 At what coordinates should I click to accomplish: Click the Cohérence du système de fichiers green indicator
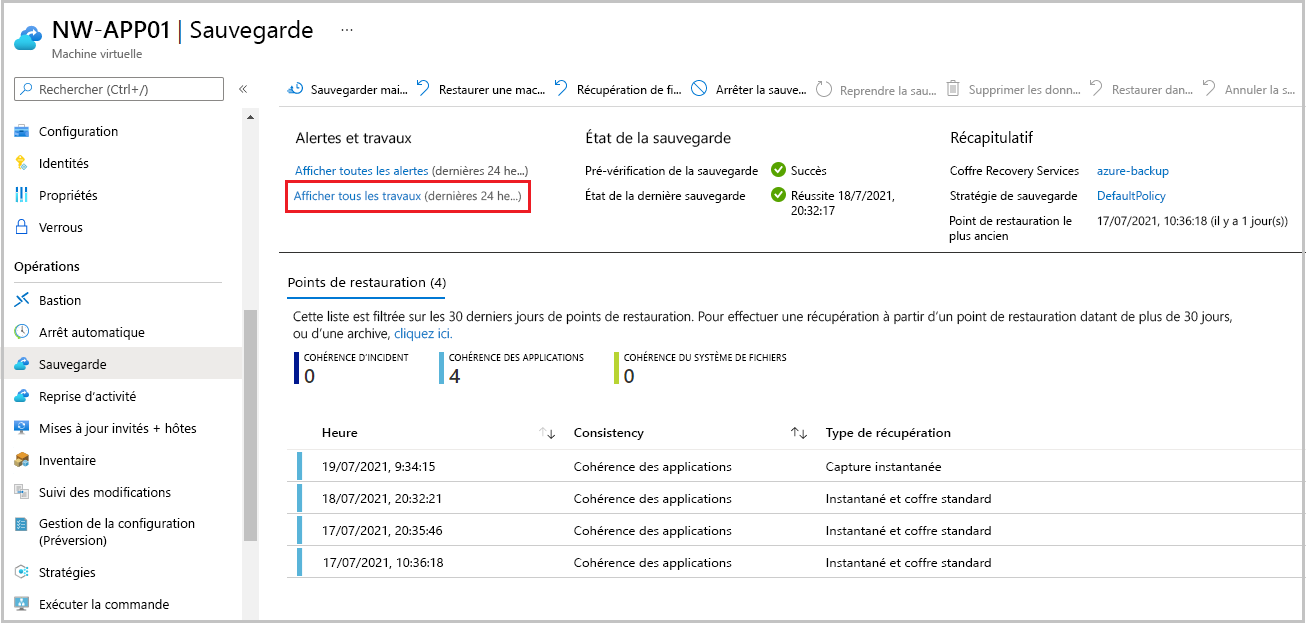tap(616, 368)
